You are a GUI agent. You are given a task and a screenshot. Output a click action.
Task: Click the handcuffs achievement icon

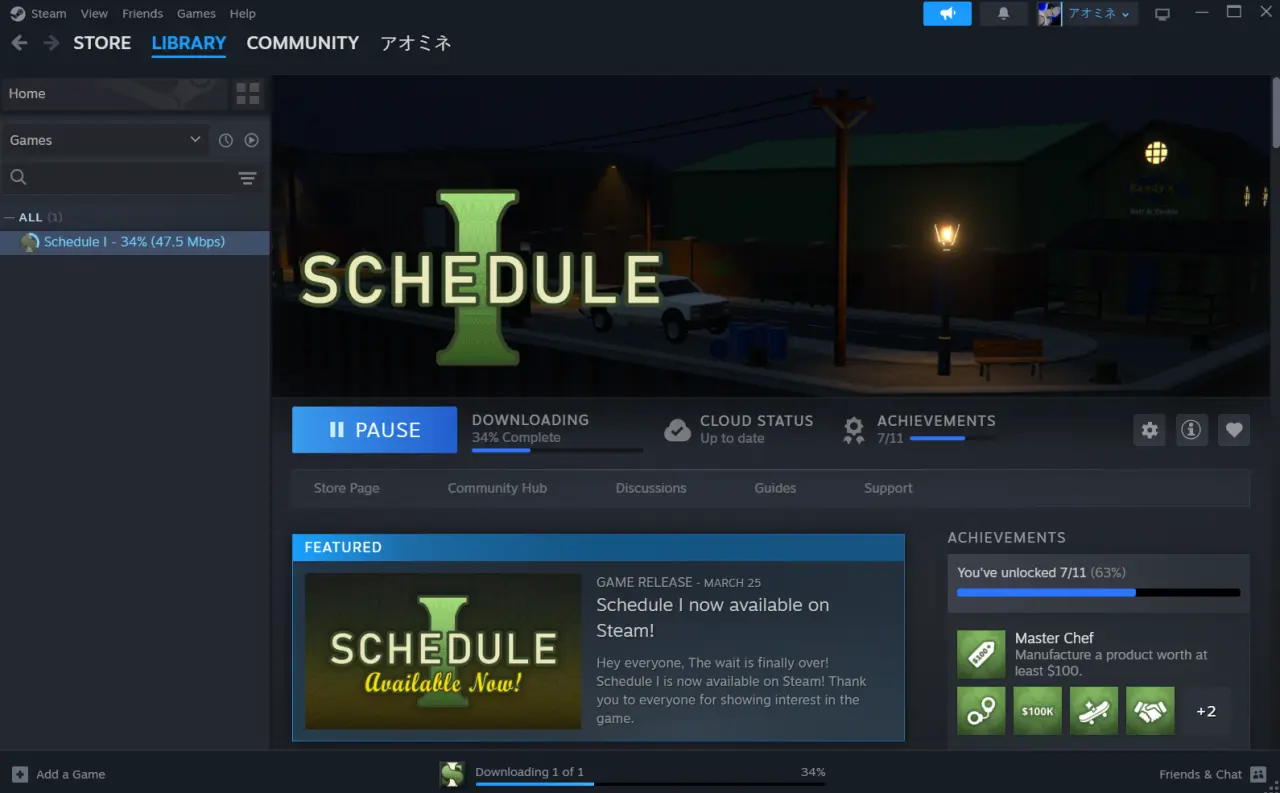pyautogui.click(x=981, y=711)
